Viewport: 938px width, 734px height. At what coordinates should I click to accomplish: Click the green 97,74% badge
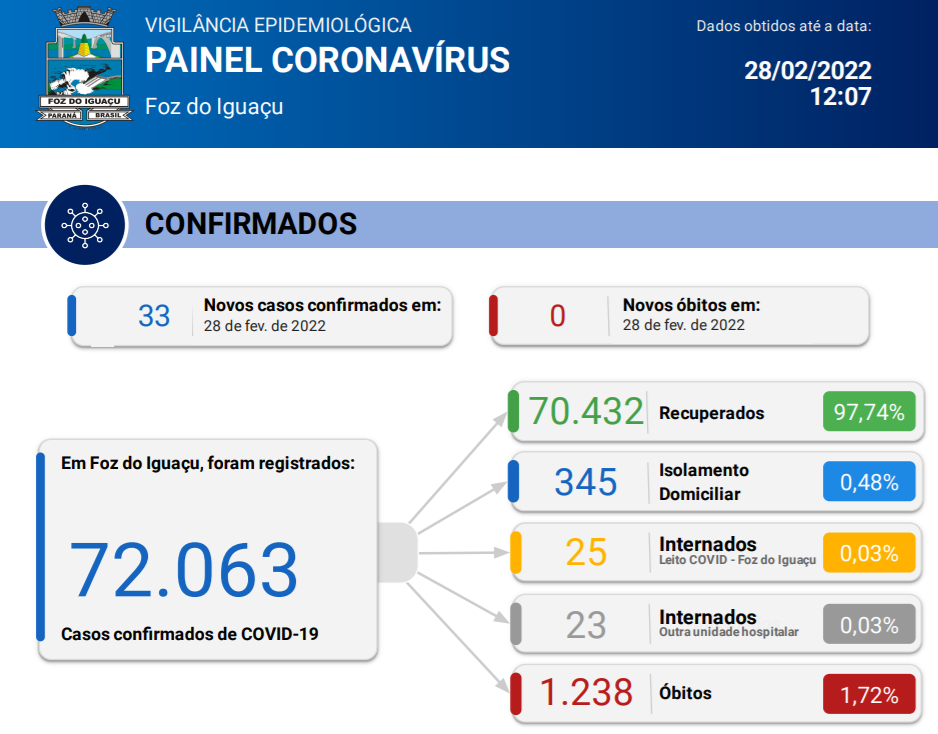(869, 412)
